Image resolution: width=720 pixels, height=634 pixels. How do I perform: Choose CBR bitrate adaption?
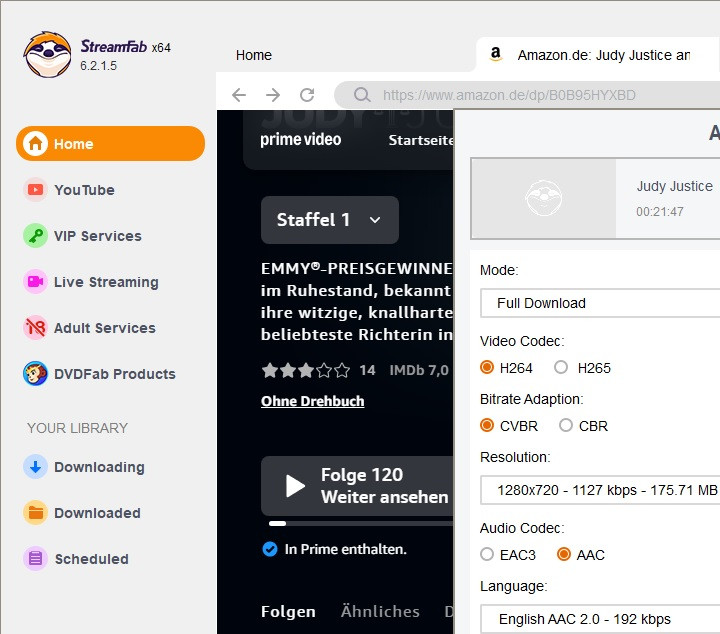(566, 426)
